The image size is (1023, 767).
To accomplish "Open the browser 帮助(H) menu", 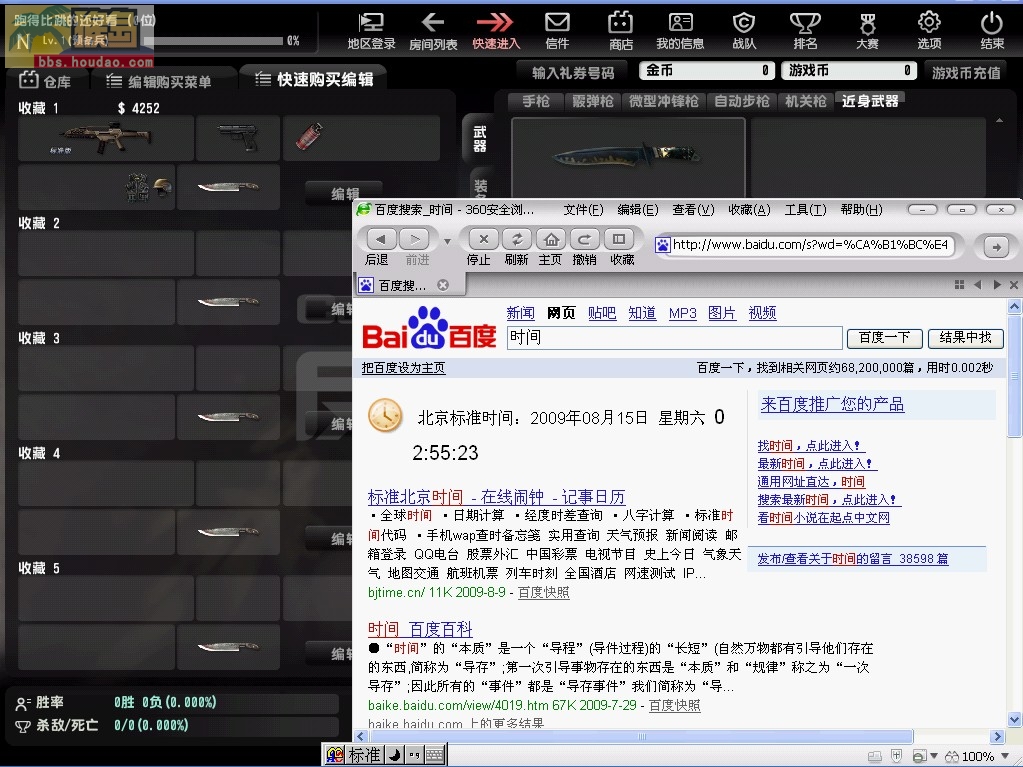I will click(861, 209).
